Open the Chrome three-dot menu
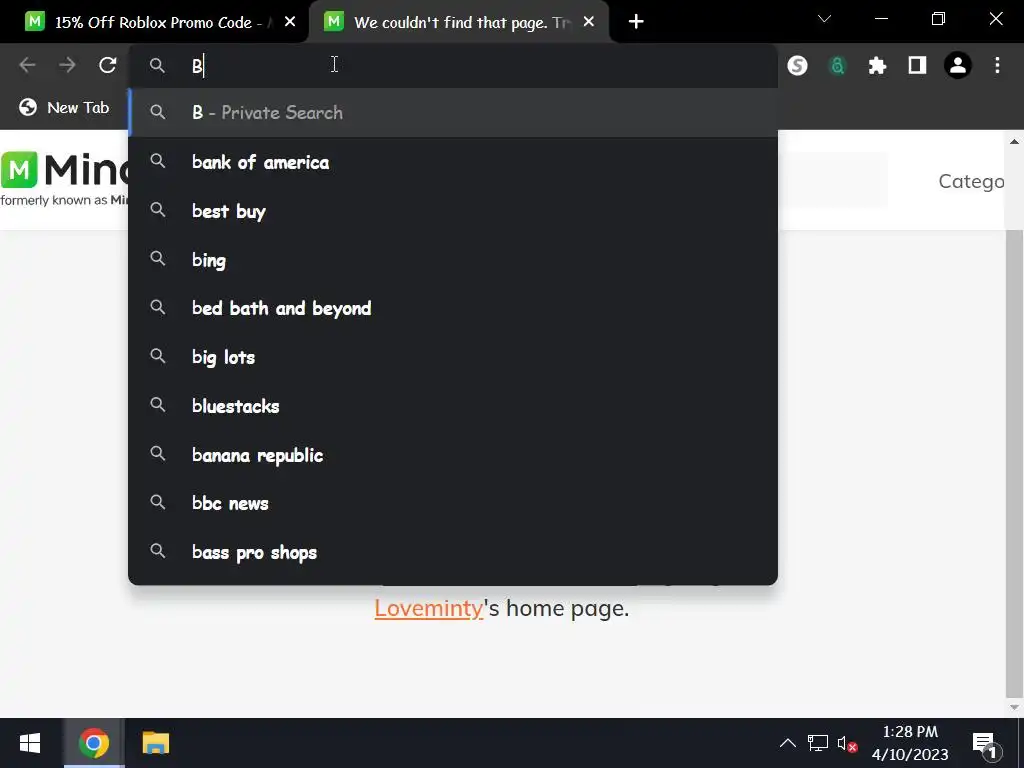Viewport: 1024px width, 768px height. [x=997, y=65]
